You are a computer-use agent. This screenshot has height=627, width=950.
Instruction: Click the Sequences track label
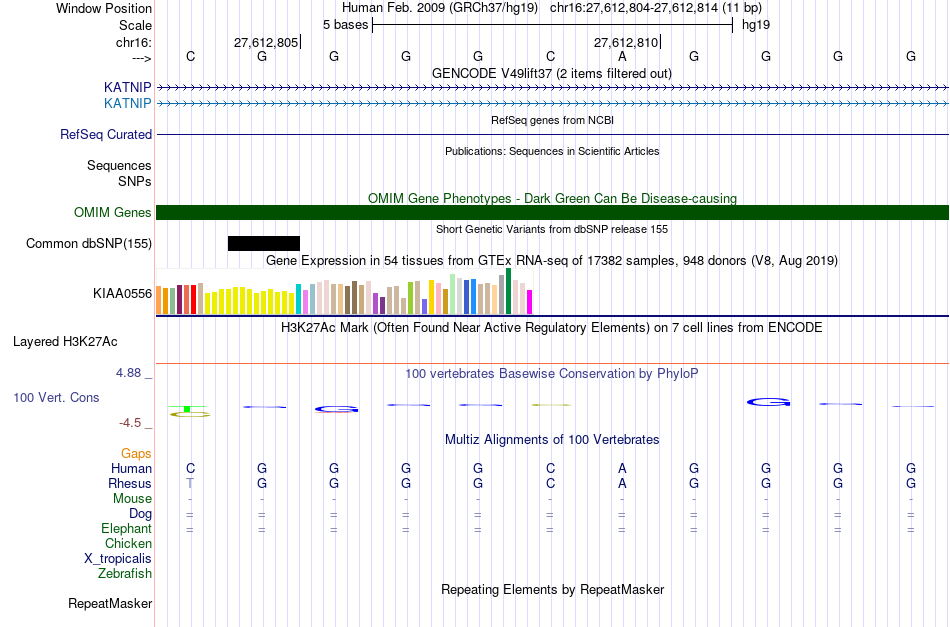click(119, 165)
